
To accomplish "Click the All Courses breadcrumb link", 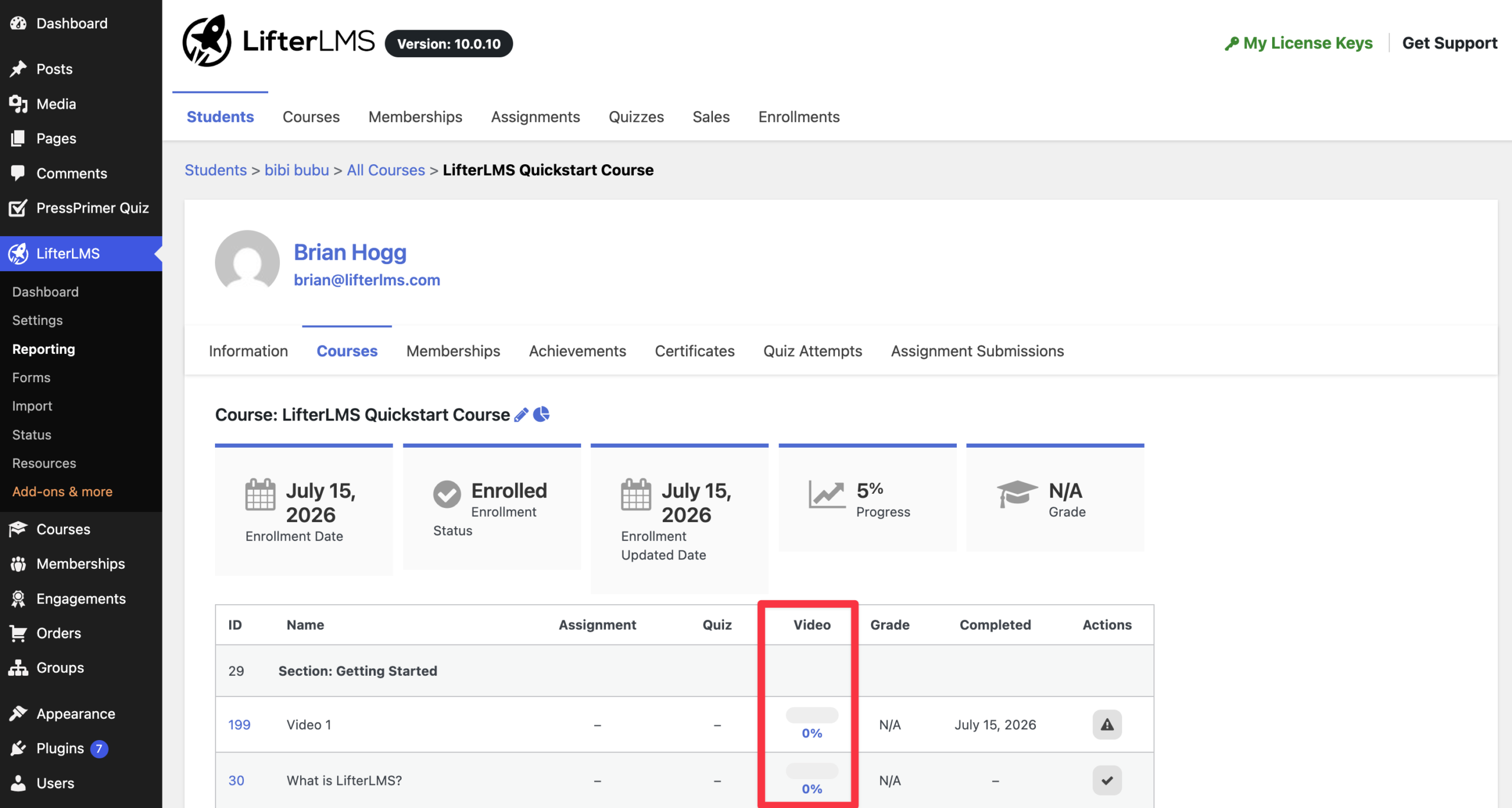I will [x=386, y=170].
